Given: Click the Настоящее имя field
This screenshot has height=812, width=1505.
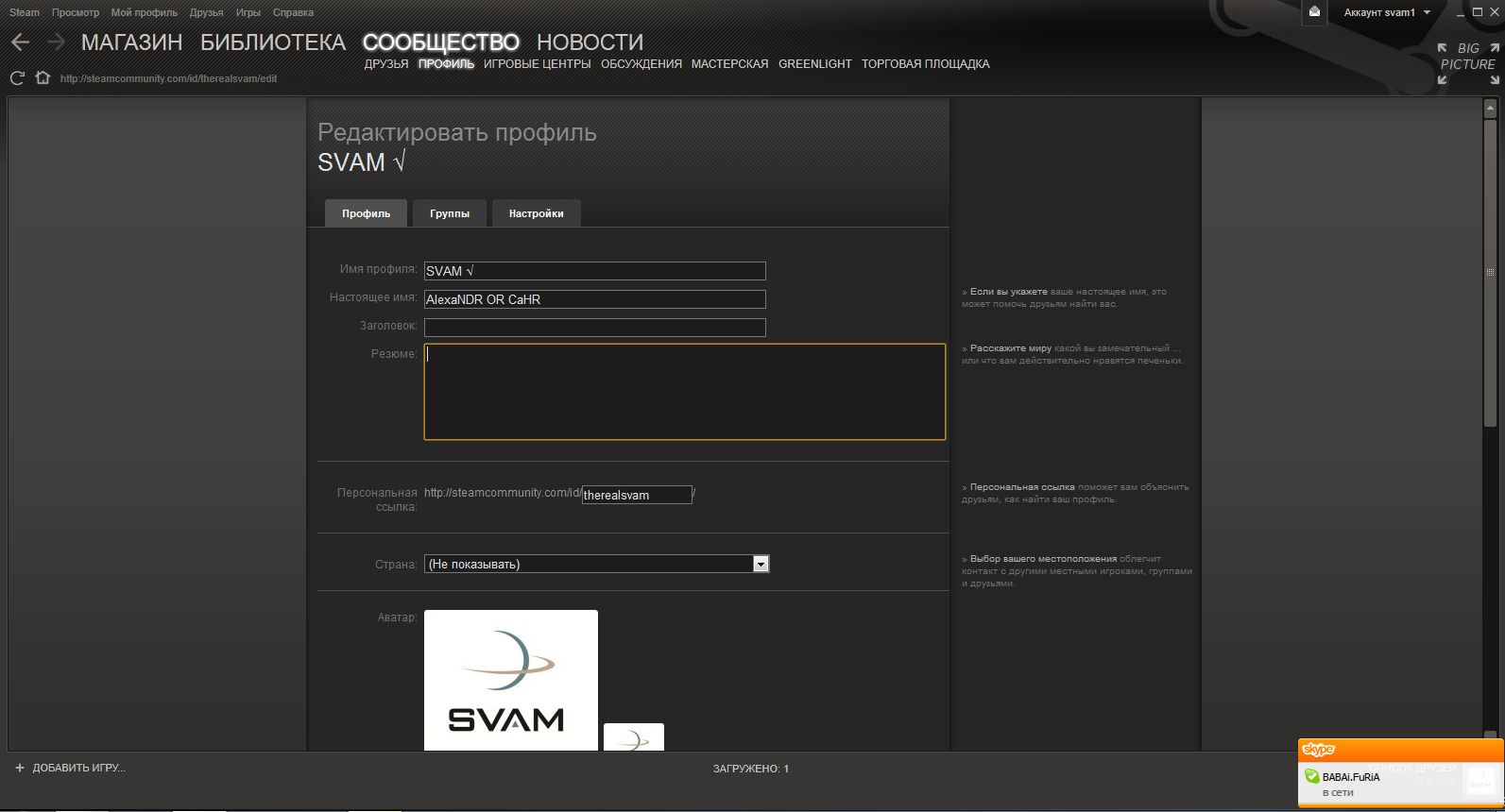Looking at the screenshot, I should [595, 299].
